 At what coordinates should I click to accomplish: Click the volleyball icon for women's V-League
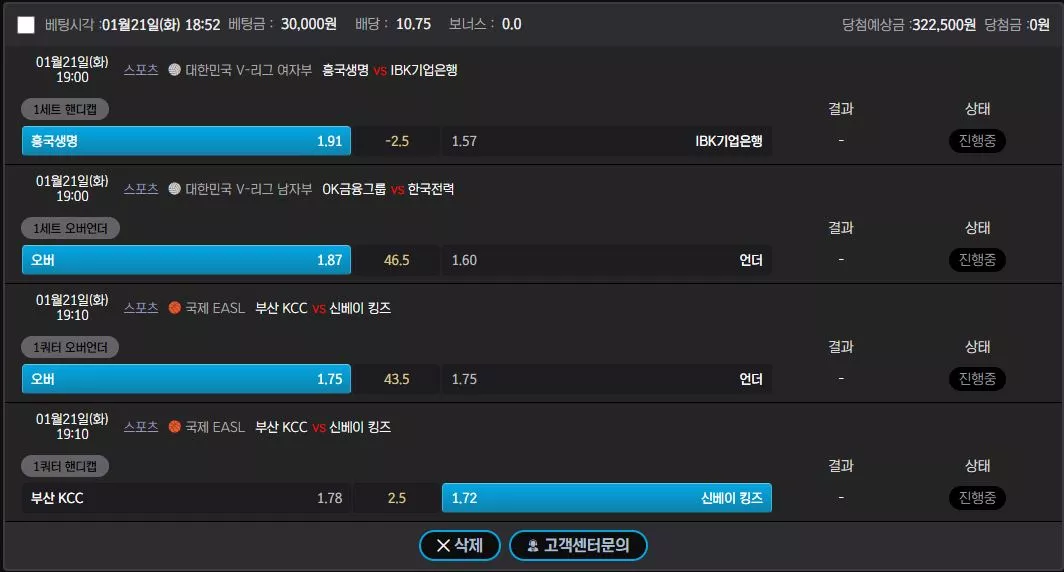(174, 69)
